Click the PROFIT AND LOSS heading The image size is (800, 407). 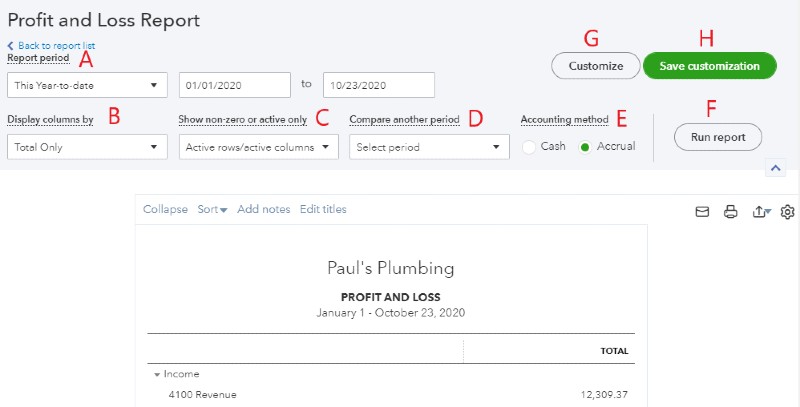(391, 297)
